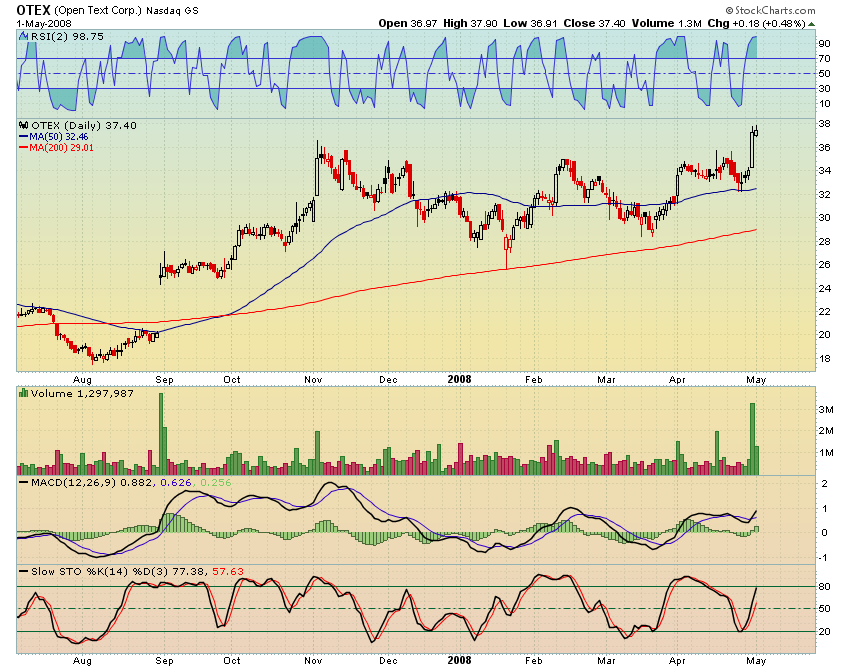
Task: Click the Mar label under the Slow STO panel
Action: coord(606,660)
